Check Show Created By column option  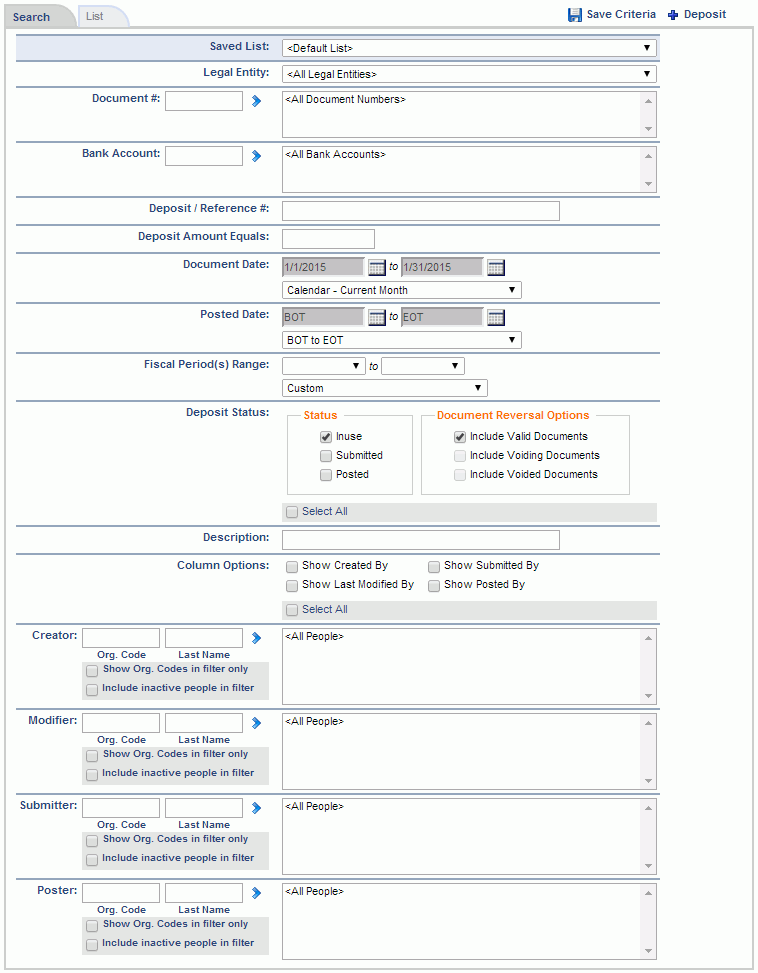(292, 566)
